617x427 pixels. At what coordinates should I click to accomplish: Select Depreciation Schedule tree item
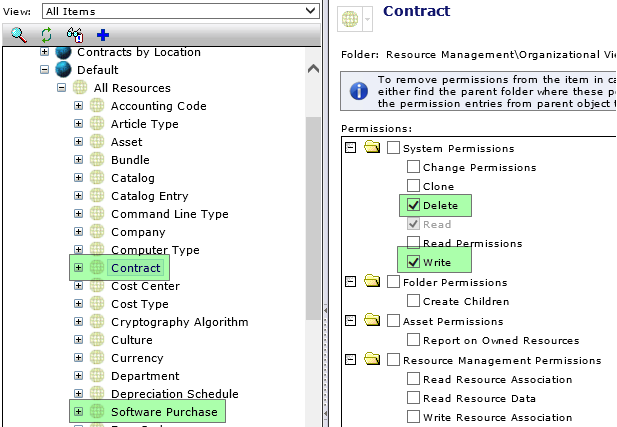pos(175,394)
